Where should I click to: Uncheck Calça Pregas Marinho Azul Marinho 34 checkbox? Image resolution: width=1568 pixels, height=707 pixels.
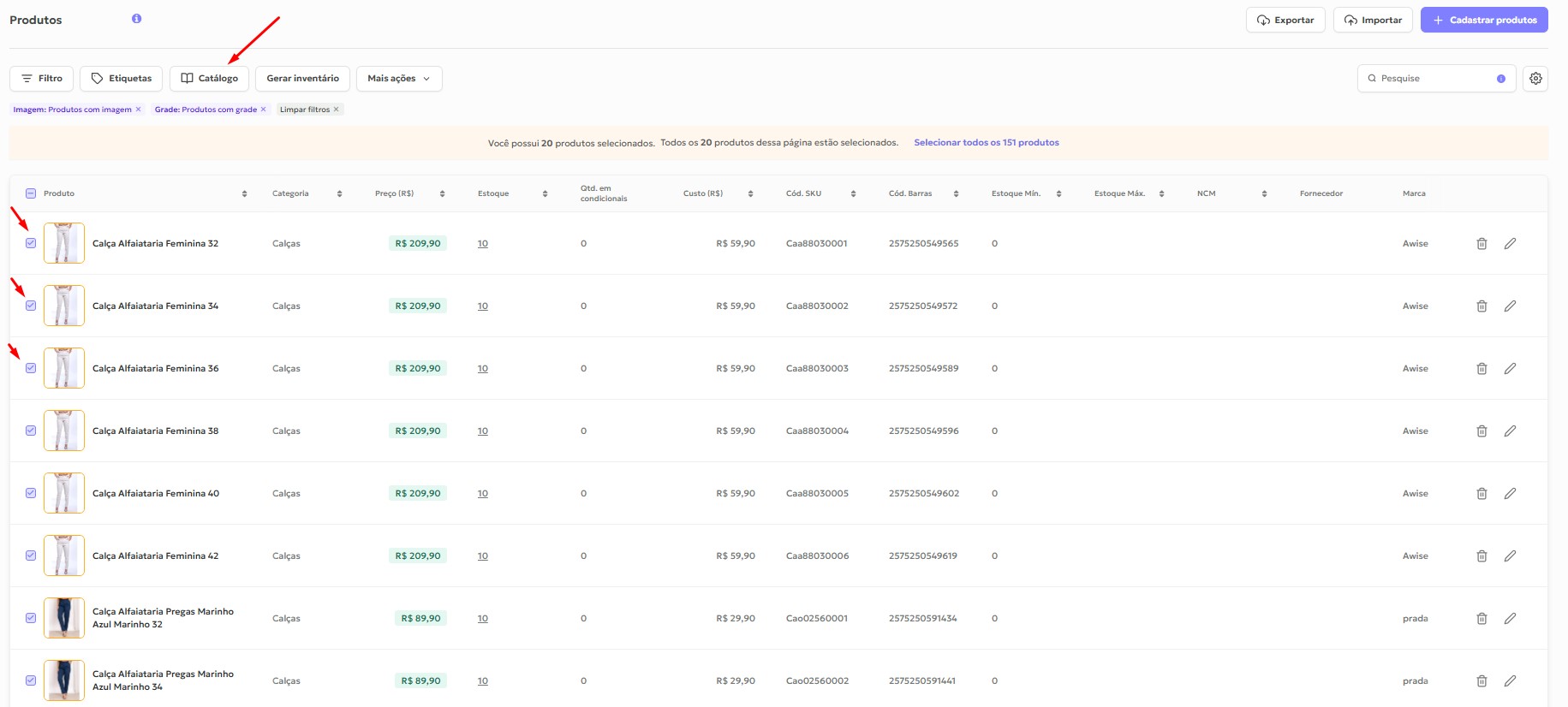pos(31,680)
